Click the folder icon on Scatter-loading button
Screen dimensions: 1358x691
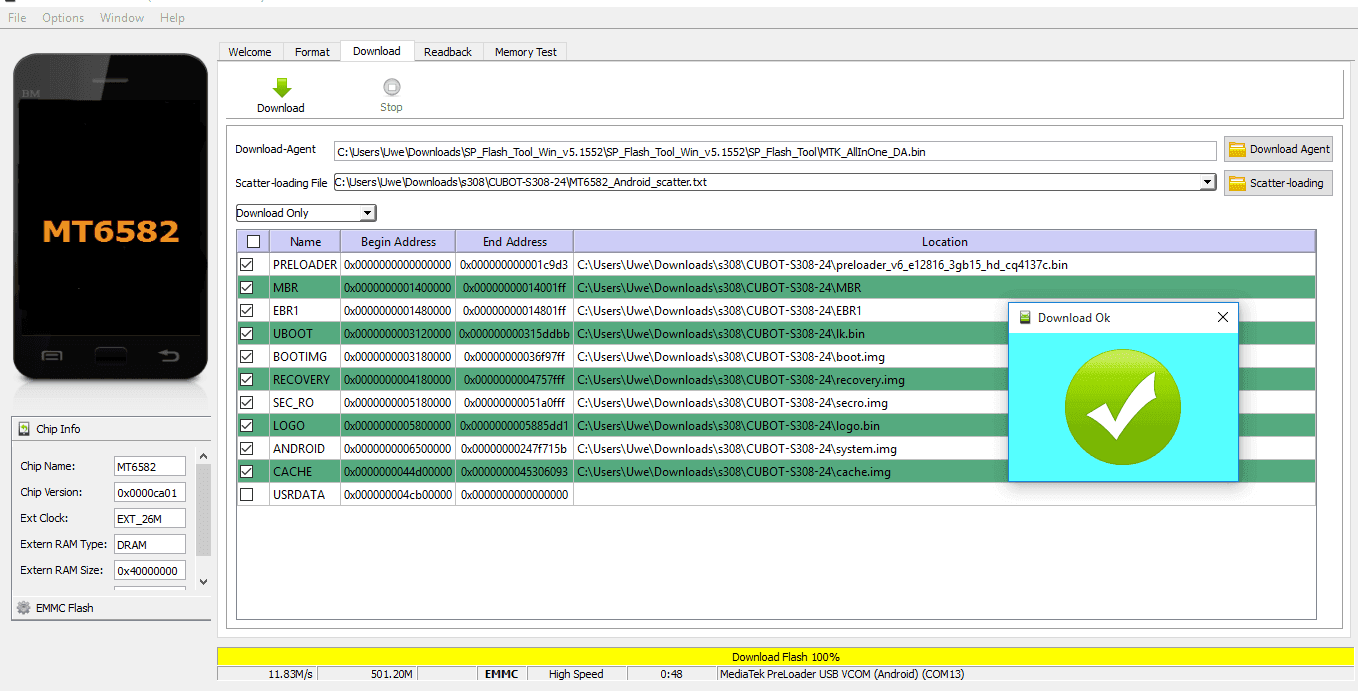[1238, 183]
